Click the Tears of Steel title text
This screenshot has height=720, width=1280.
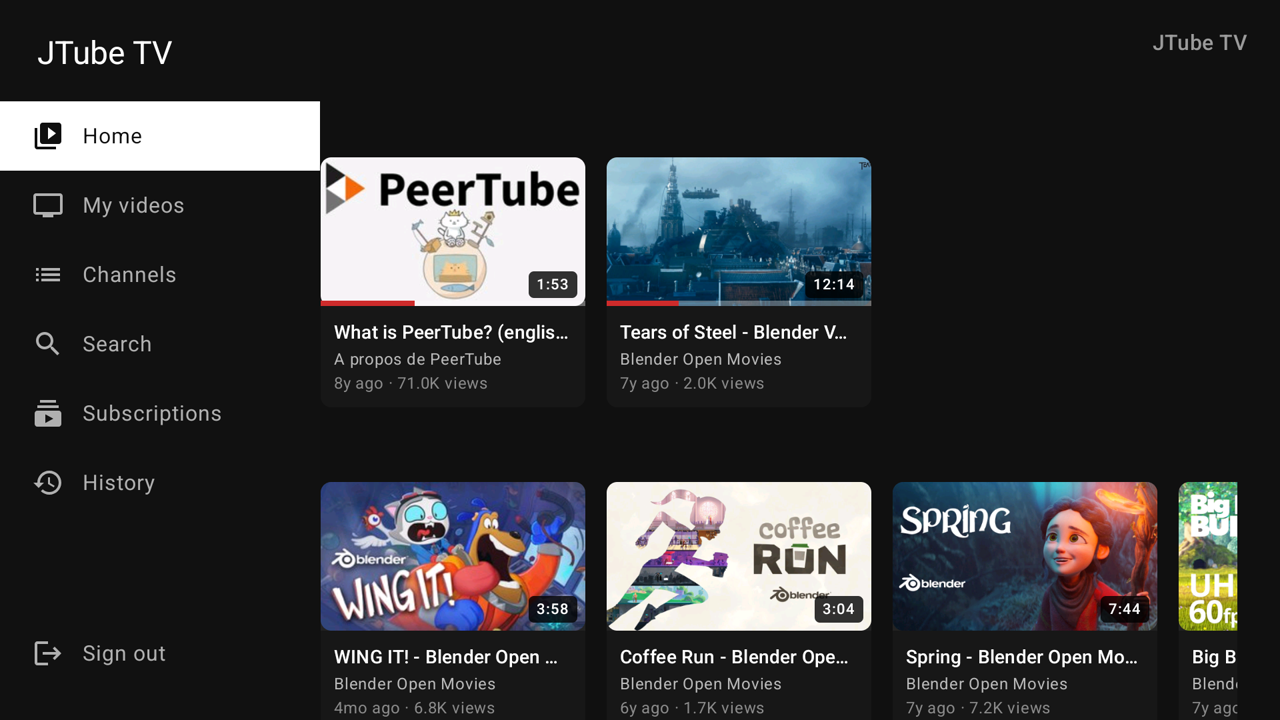click(733, 333)
